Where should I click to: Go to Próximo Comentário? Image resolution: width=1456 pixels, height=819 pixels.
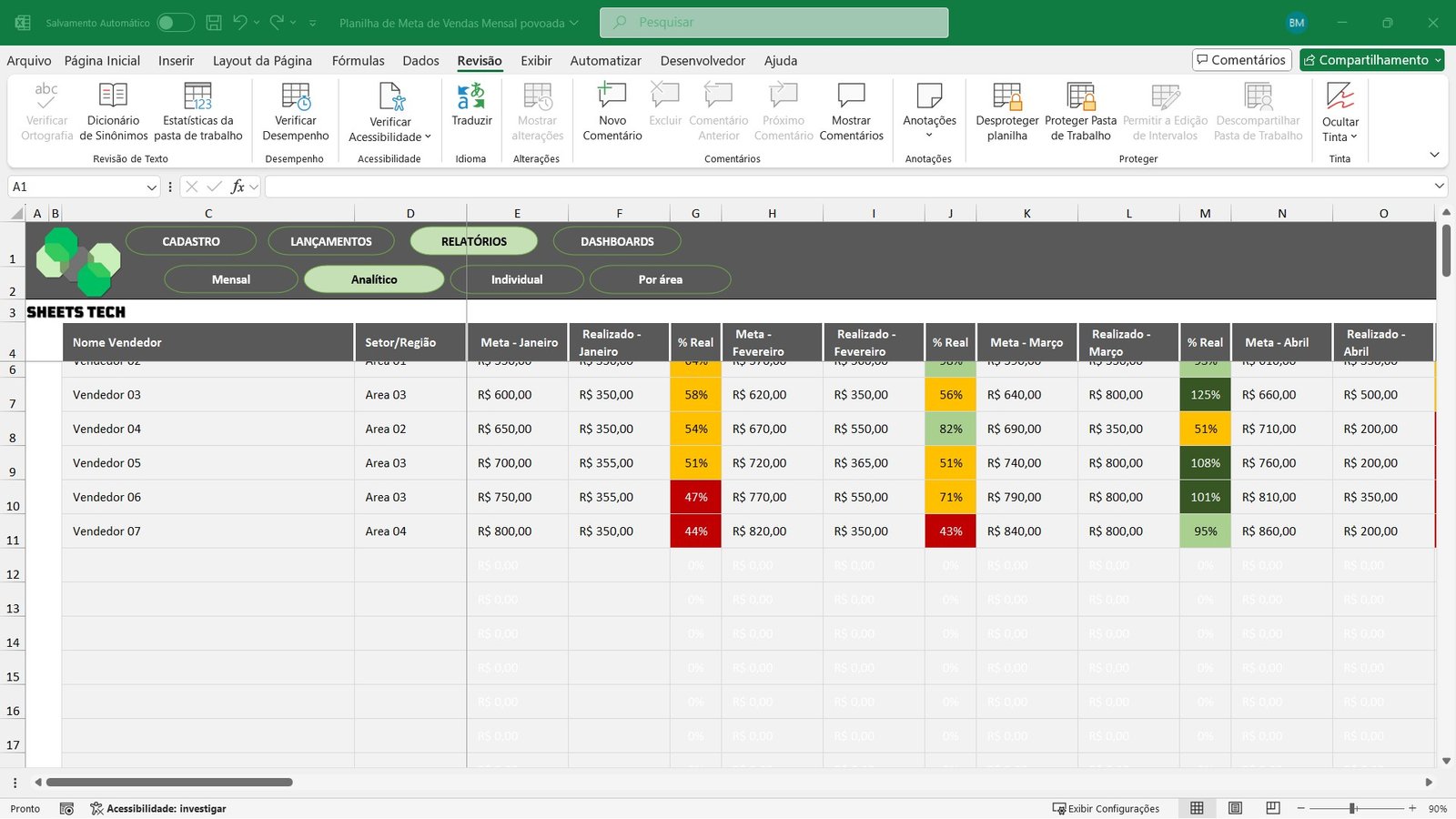[x=784, y=111]
